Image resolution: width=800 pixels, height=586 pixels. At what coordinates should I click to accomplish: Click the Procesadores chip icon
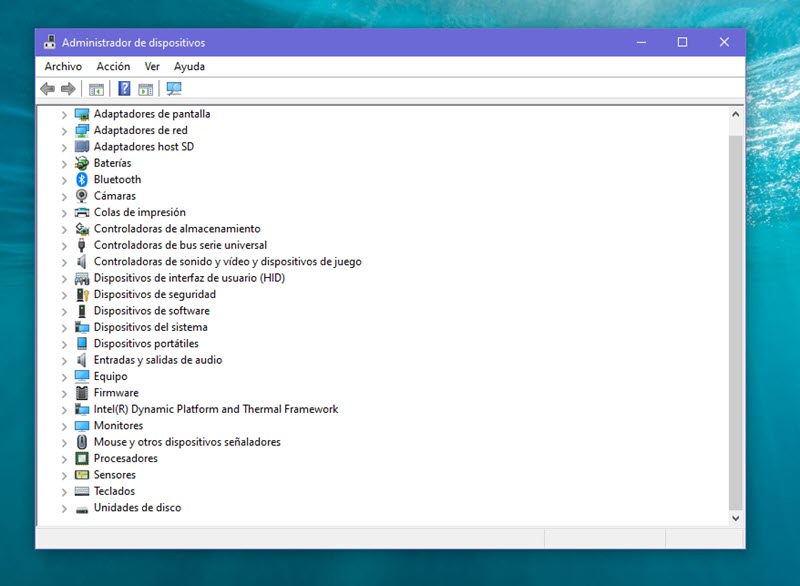pyautogui.click(x=82, y=459)
